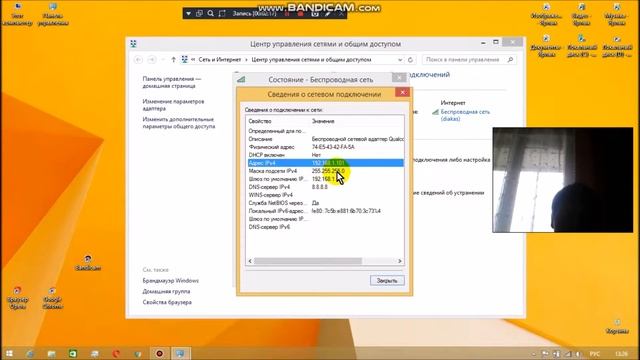Image resolution: width=640 pixels, height=360 pixels.
Task: Click horizontal scrollbar right arrow in details list
Action: click(400, 261)
